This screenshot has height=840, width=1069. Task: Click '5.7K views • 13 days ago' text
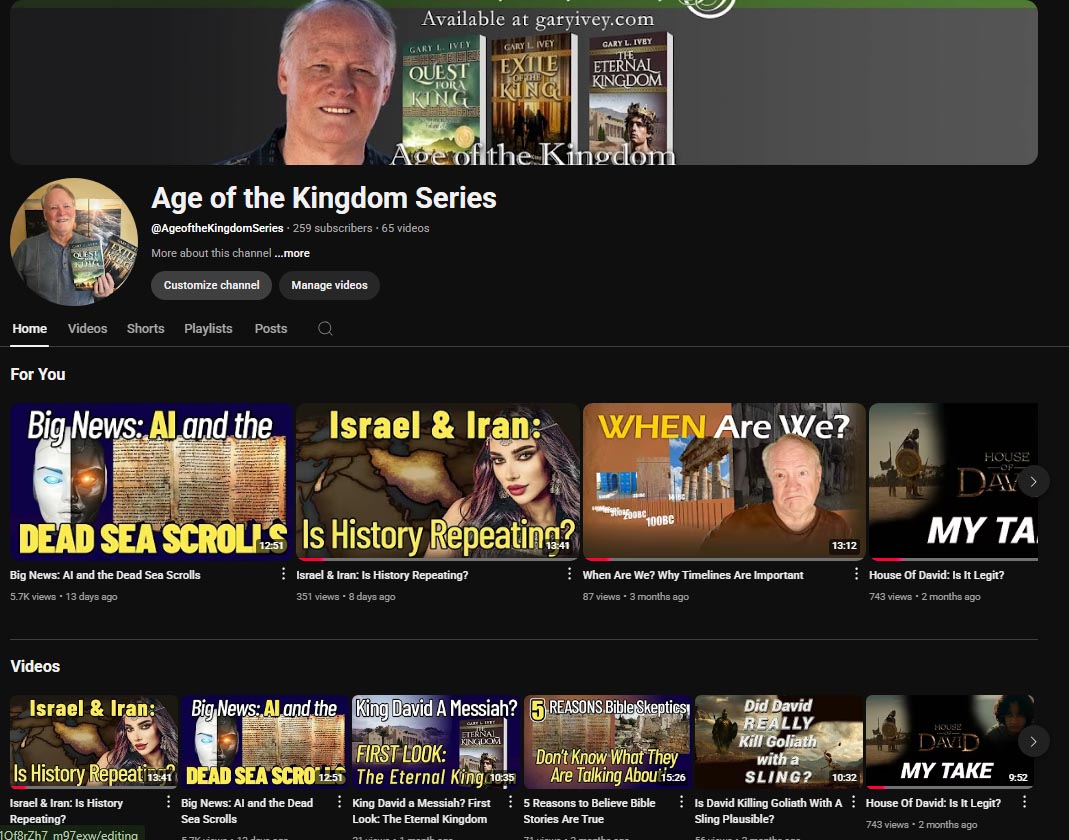click(63, 597)
